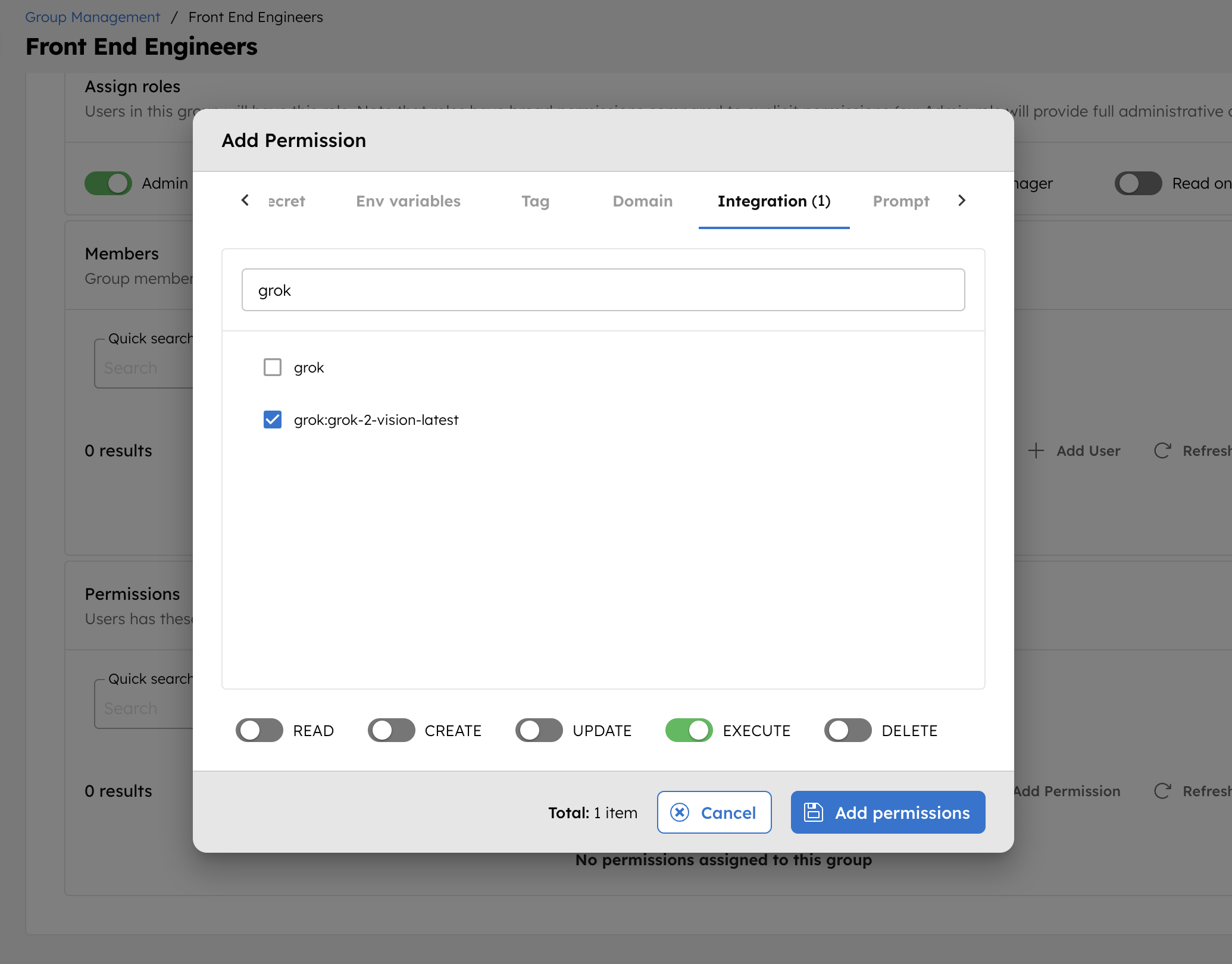The image size is (1232, 964).
Task: Switch to the Tag tab
Action: [x=536, y=201]
